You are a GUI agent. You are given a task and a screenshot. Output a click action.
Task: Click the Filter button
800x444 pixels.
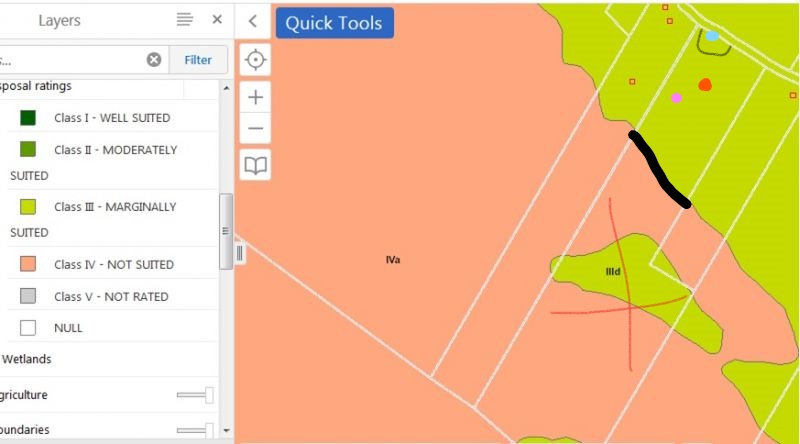pyautogui.click(x=198, y=60)
